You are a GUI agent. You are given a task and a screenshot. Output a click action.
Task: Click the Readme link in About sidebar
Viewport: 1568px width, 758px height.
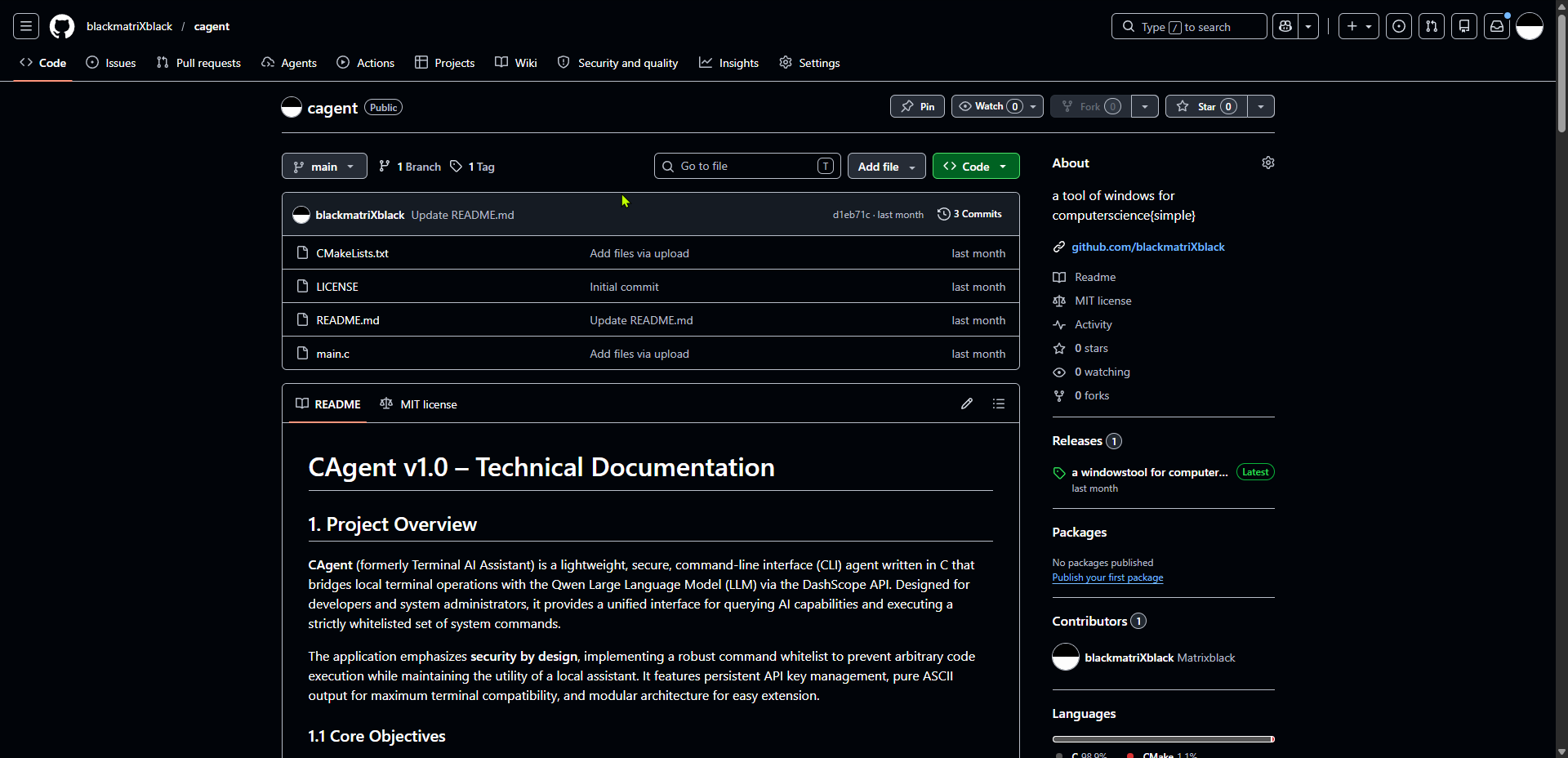point(1094,277)
